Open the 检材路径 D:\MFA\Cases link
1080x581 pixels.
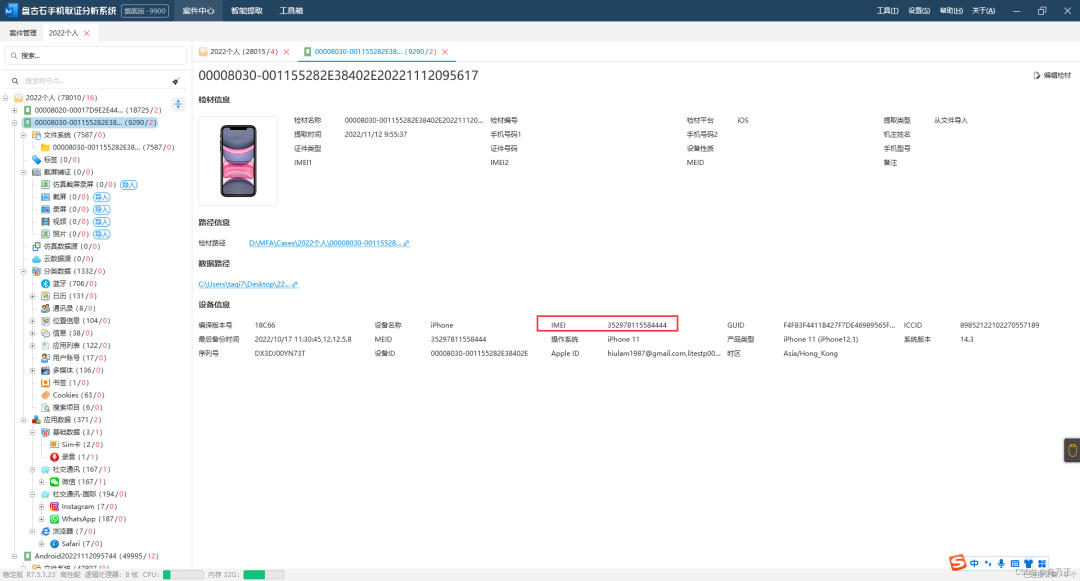click(329, 243)
